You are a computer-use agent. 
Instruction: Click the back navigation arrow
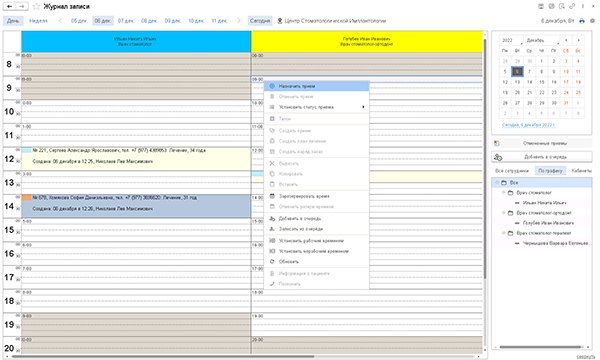10,7
